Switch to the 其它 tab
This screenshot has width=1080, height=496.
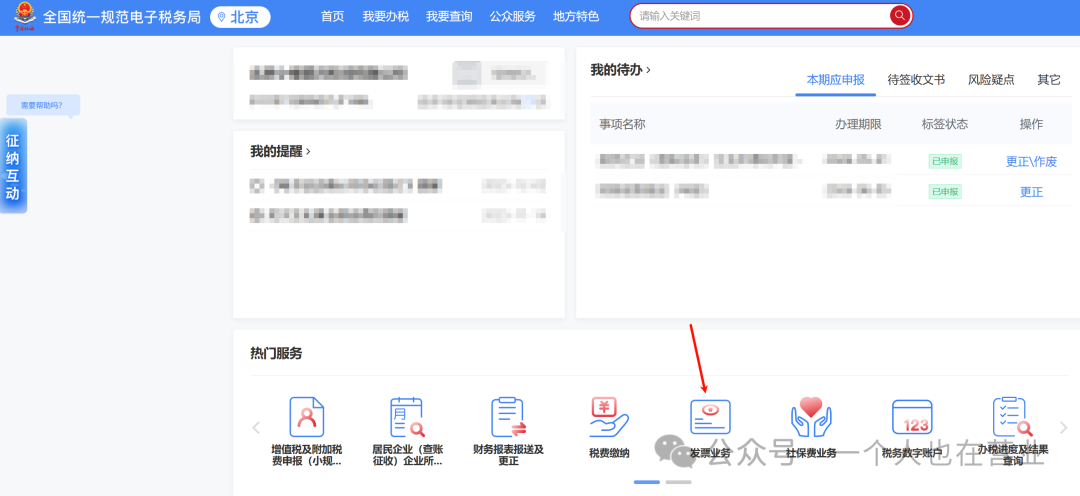pos(1049,80)
